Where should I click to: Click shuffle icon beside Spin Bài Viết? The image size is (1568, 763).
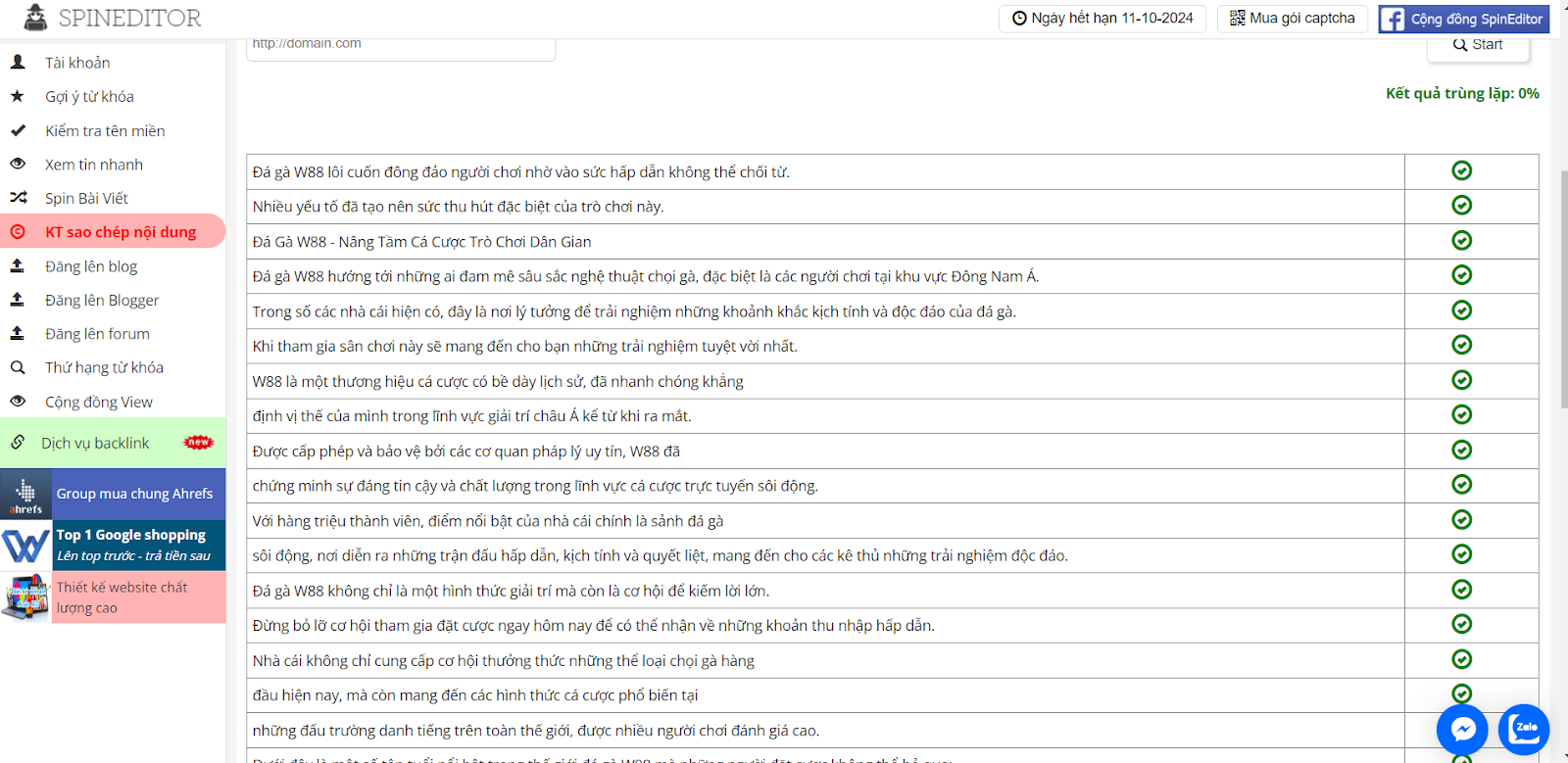point(18,197)
